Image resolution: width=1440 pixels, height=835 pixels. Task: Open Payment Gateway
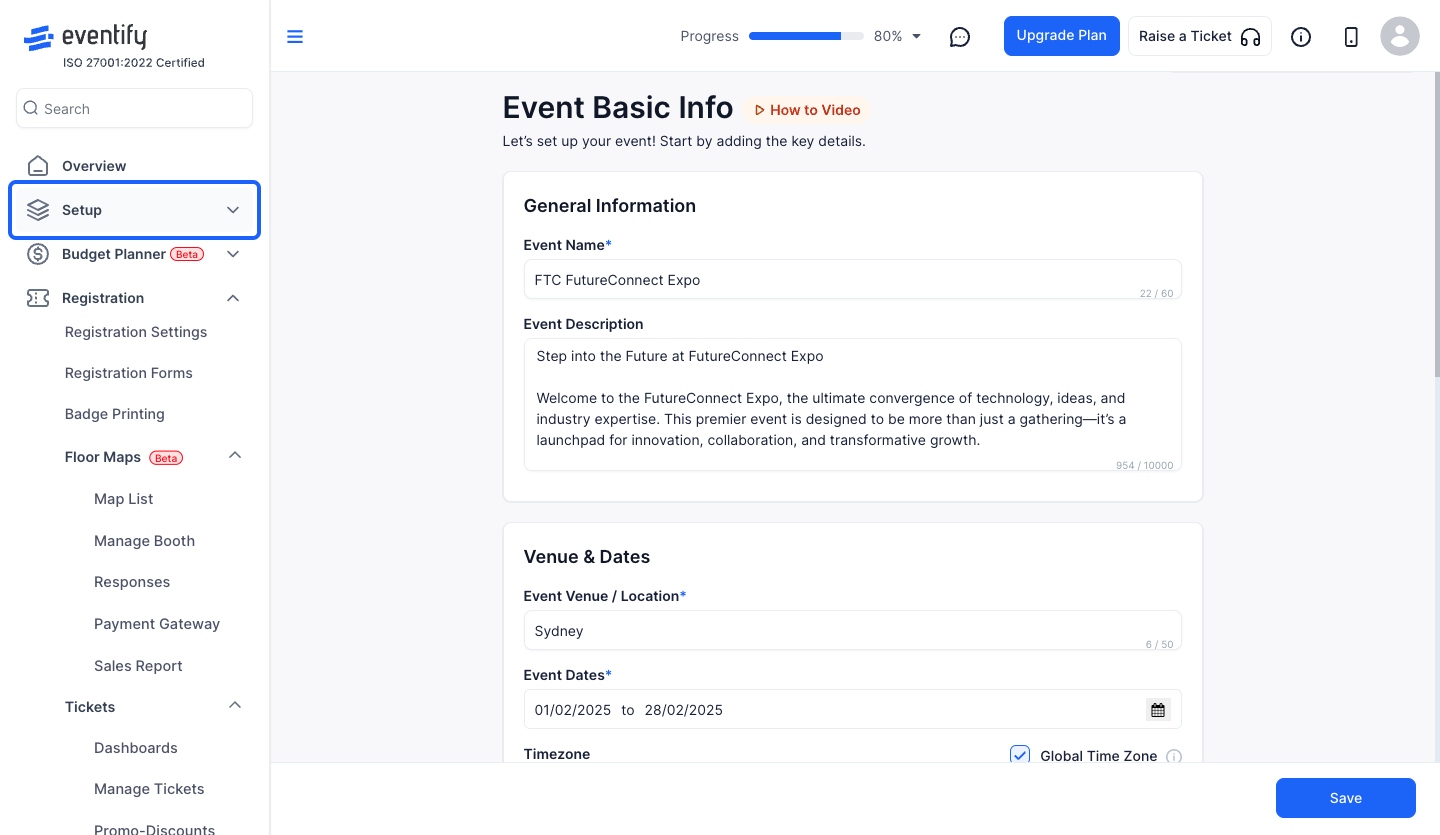pos(157,624)
